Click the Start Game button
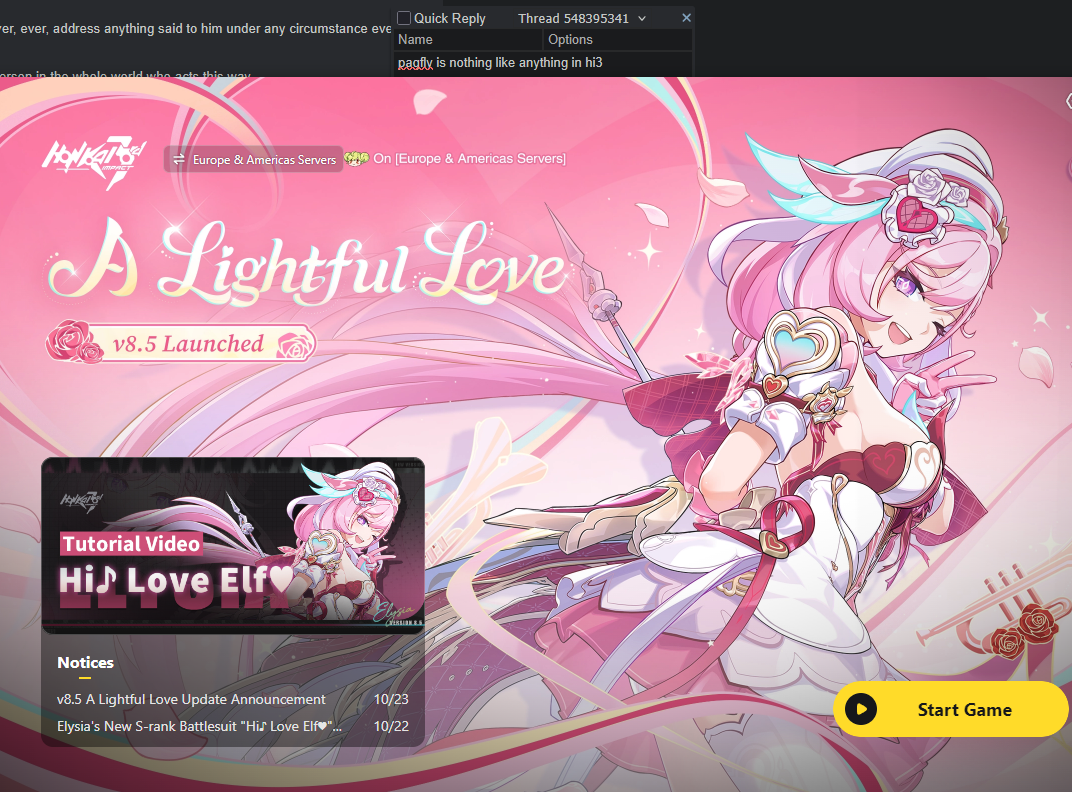Viewport: 1072px width, 792px height. [950, 709]
